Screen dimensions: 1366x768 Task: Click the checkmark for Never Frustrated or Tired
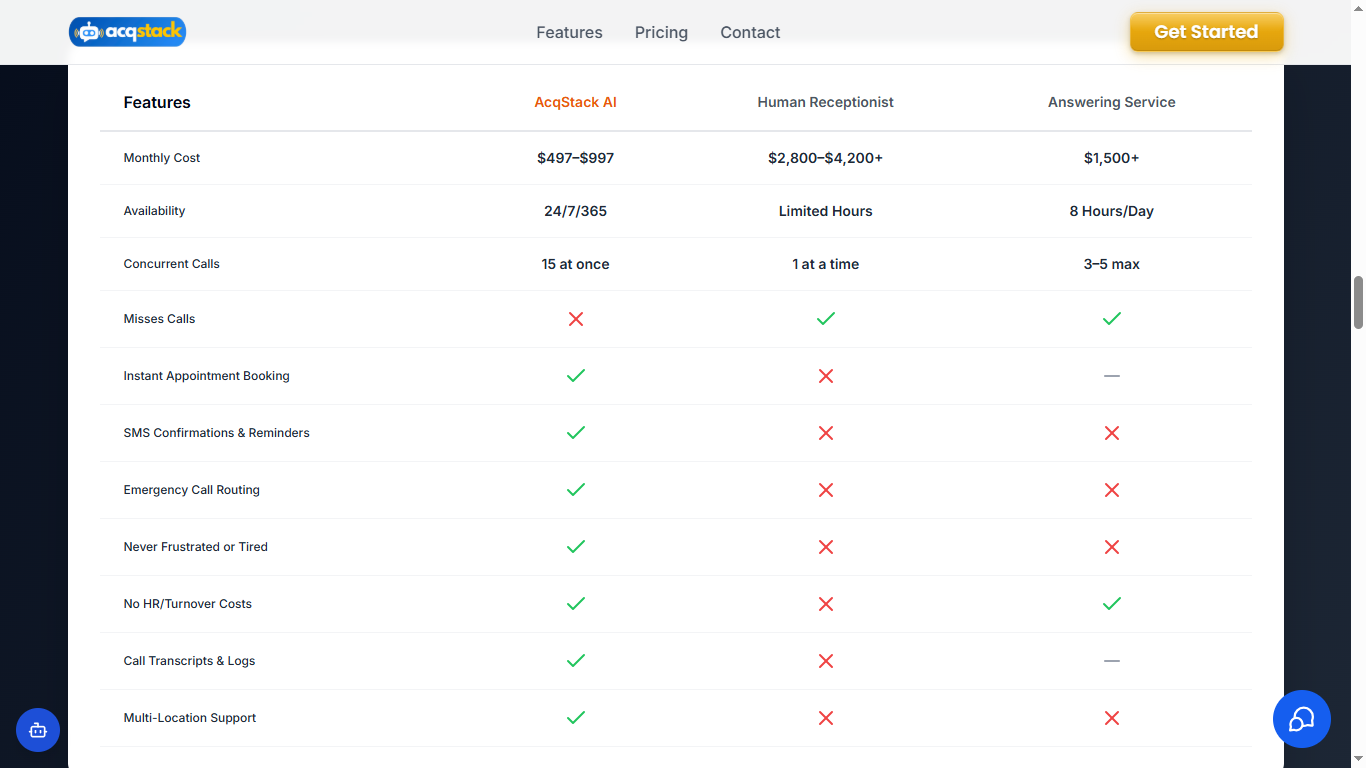tap(575, 547)
